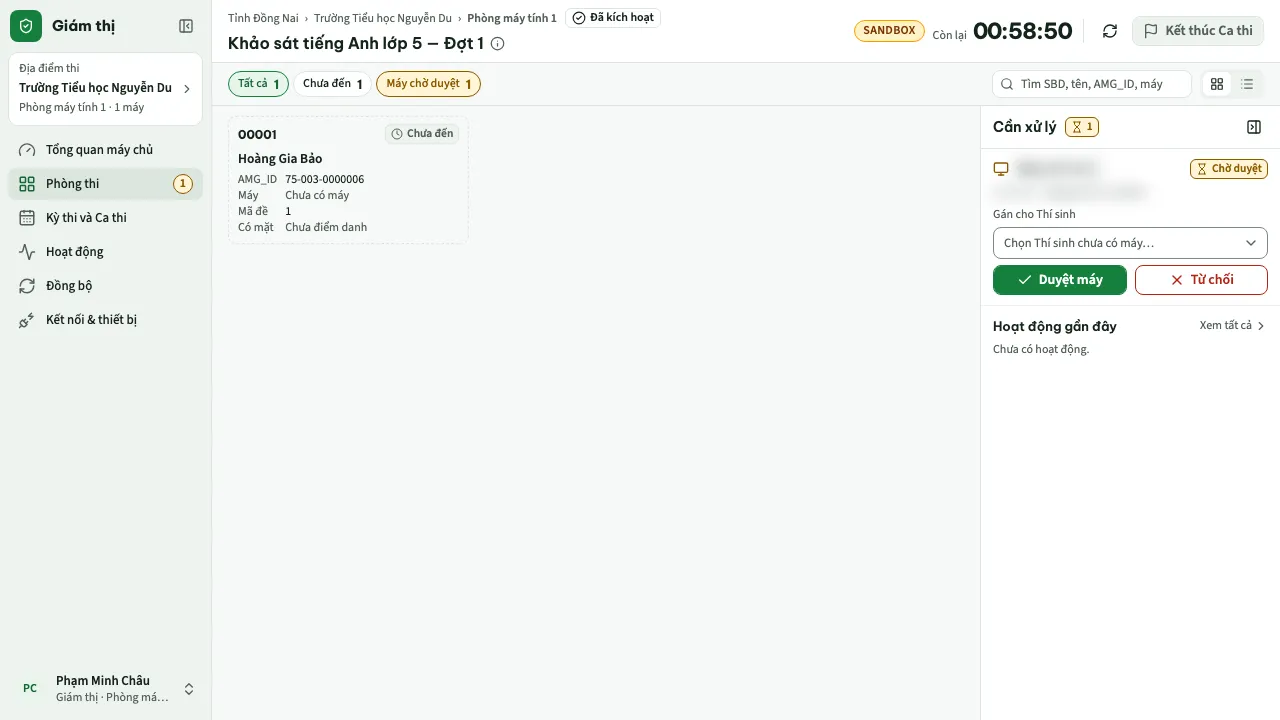
Task: Click the Chưa điểm danh attendance value
Action: coord(326,228)
